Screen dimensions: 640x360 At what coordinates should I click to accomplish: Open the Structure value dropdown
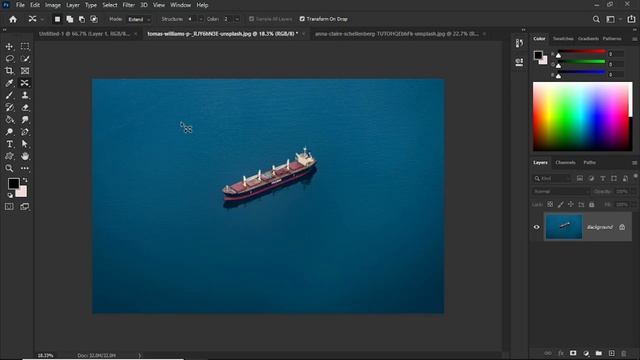[x=200, y=19]
